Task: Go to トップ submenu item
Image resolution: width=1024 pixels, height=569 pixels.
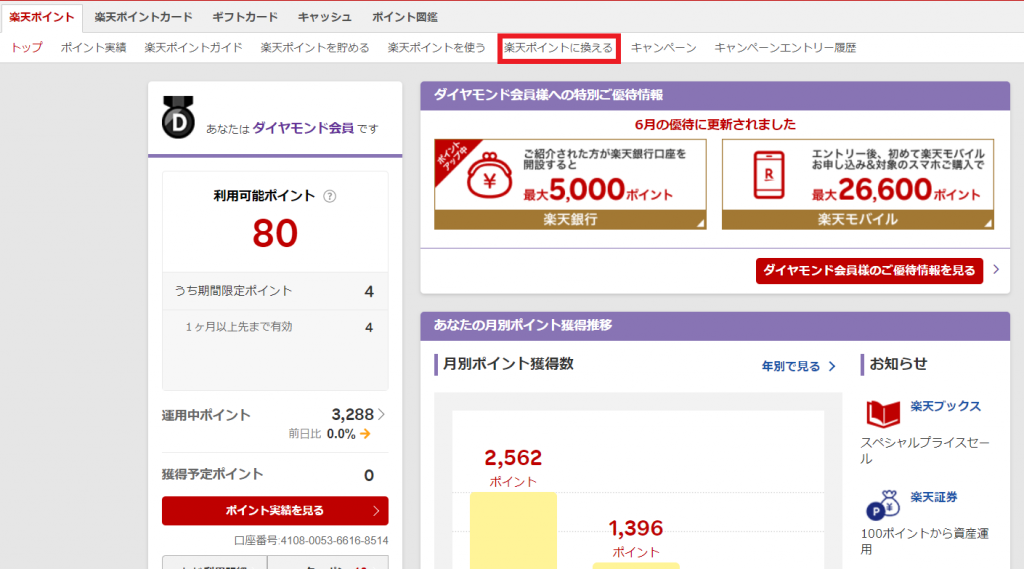Action: 27,48
